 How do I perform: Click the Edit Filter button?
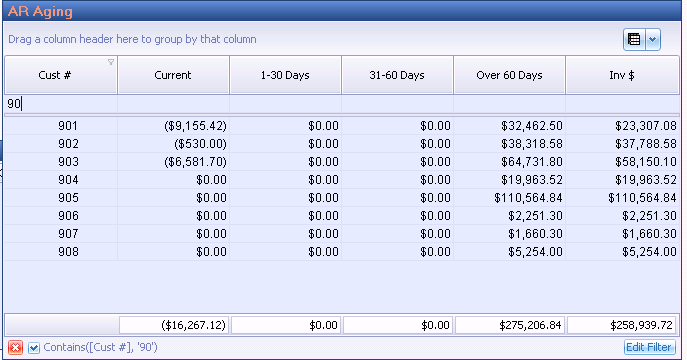[x=649, y=347]
